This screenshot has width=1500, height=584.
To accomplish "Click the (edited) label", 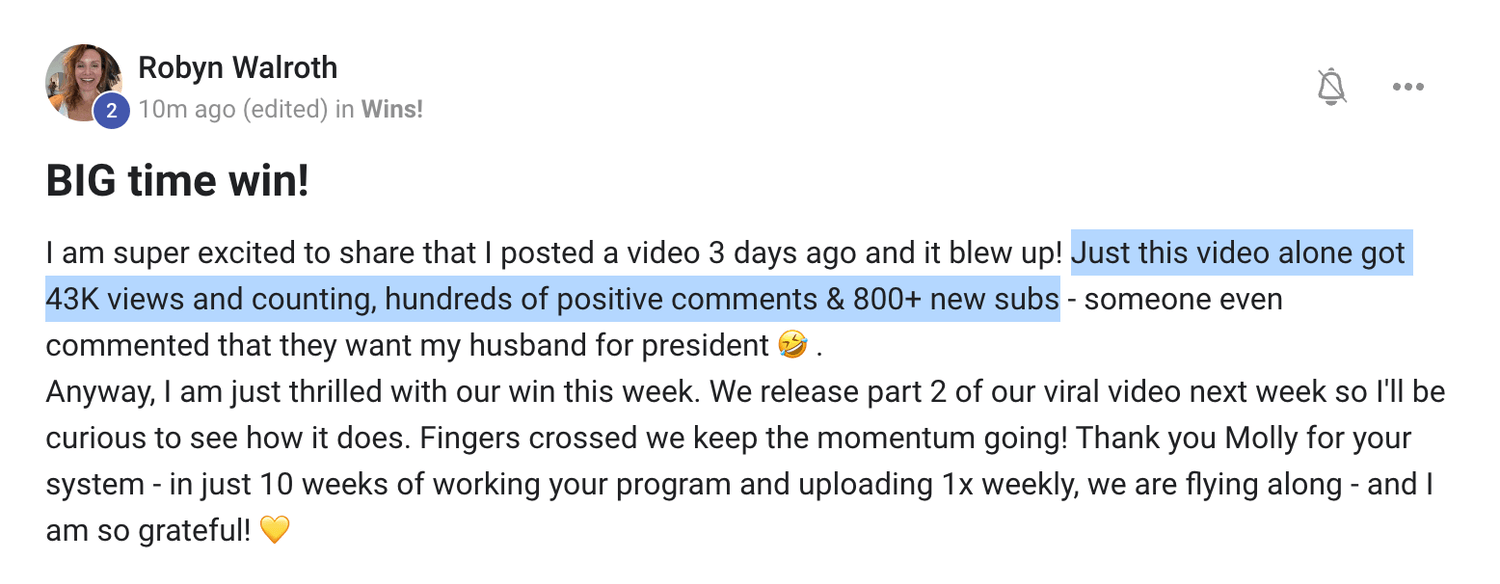I will pyautogui.click(x=284, y=109).
